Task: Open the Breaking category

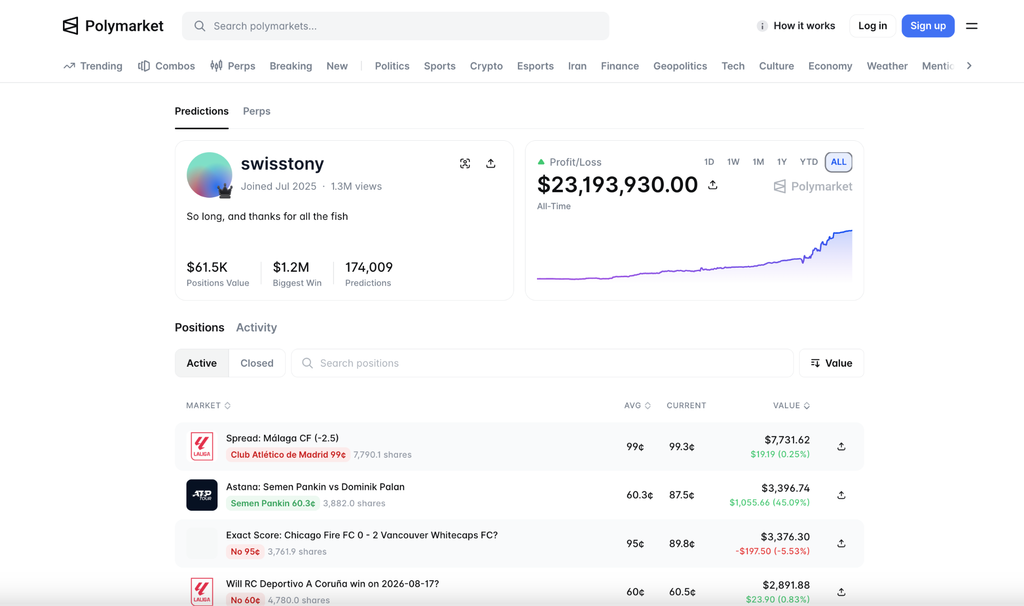Action: [x=291, y=66]
